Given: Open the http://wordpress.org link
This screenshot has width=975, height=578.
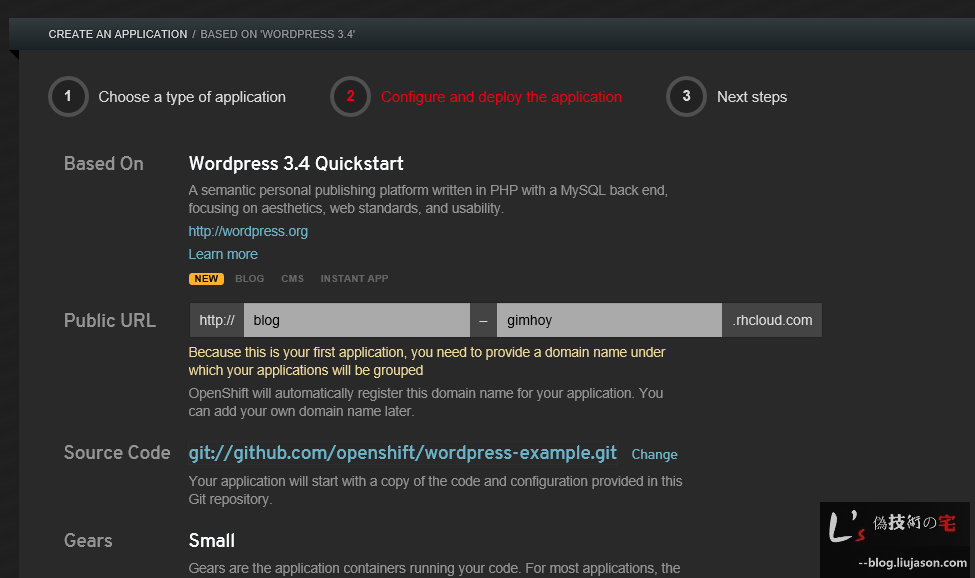Looking at the screenshot, I should [248, 231].
